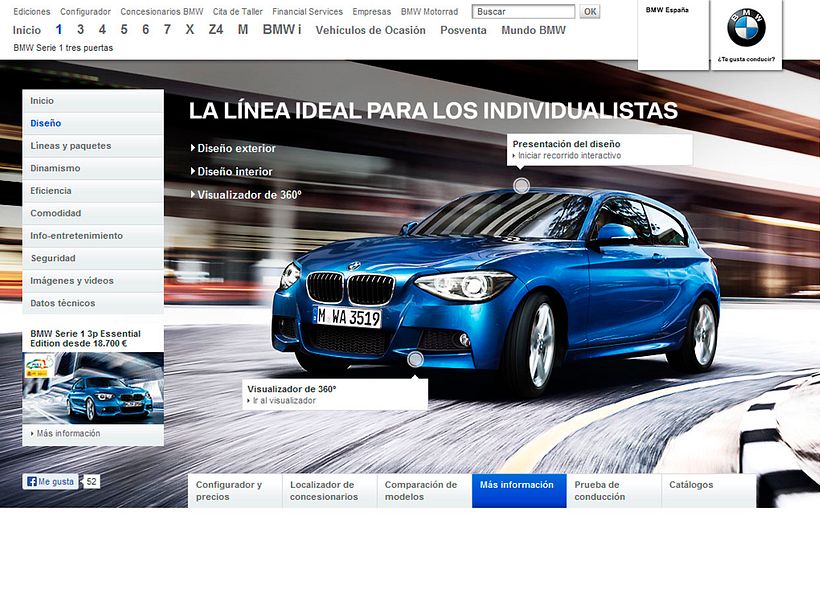Screen dimensions: 820x589
Task: Select Inicio in the sidebar menu
Action: tap(93, 100)
